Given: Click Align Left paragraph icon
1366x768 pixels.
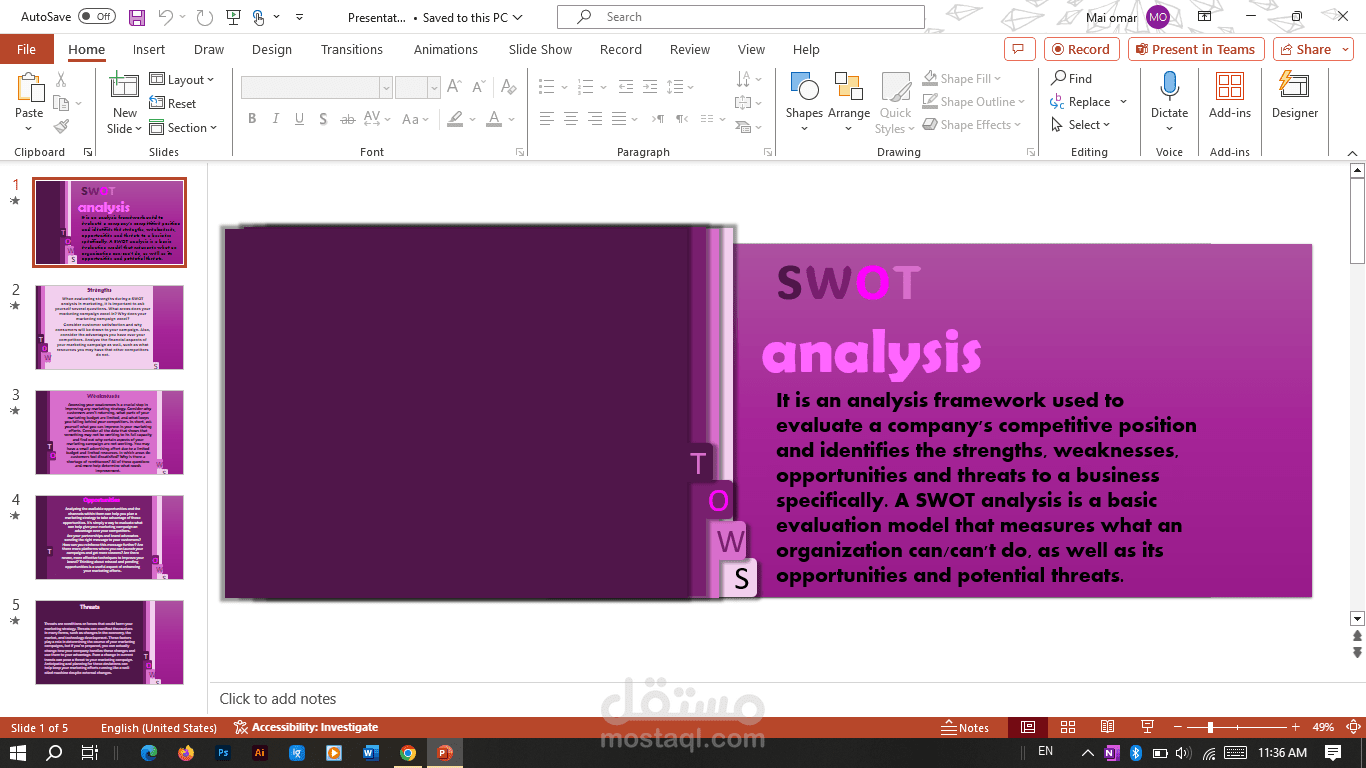Looking at the screenshot, I should point(546,119).
